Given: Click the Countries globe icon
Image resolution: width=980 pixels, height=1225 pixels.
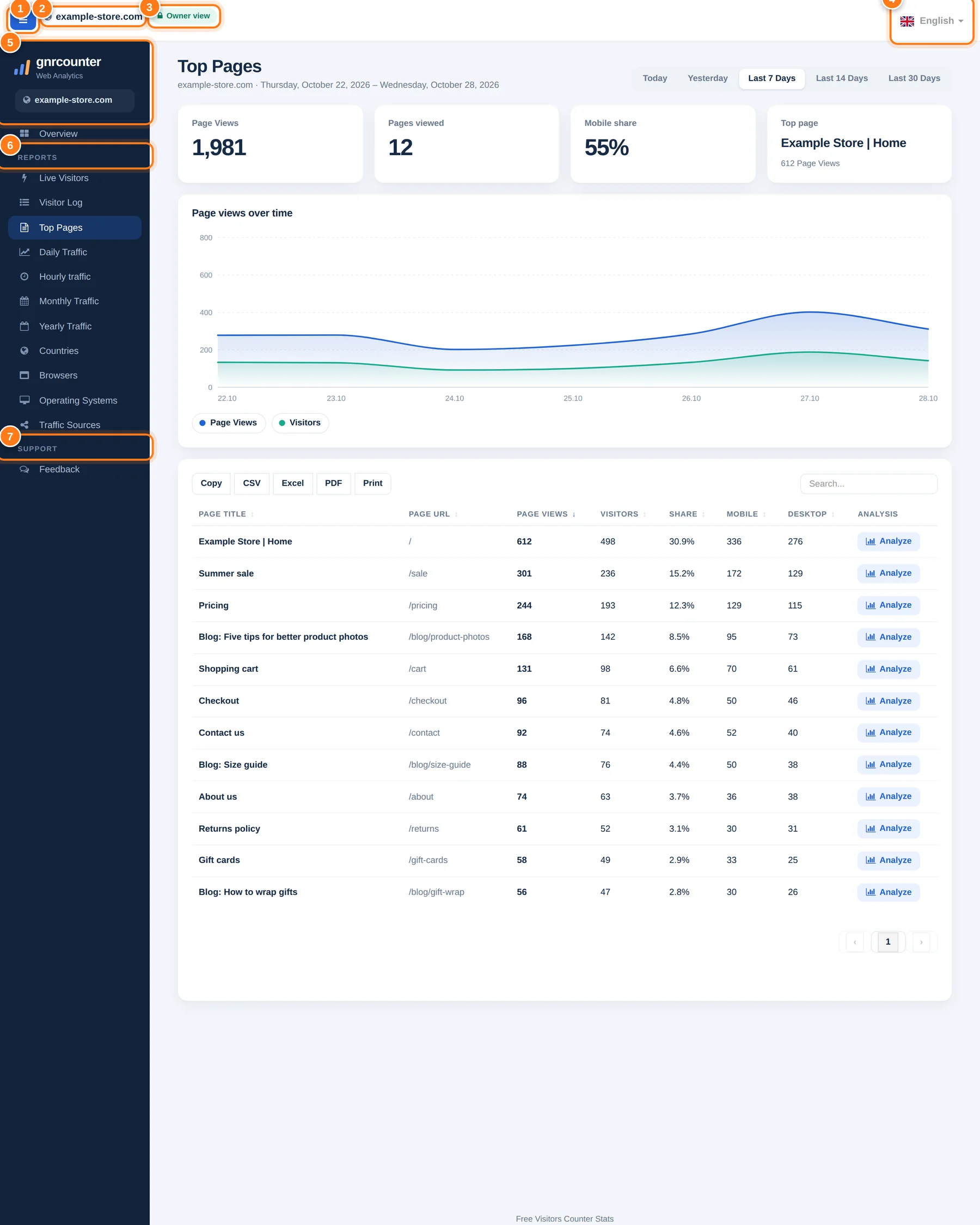Looking at the screenshot, I should pyautogui.click(x=24, y=351).
